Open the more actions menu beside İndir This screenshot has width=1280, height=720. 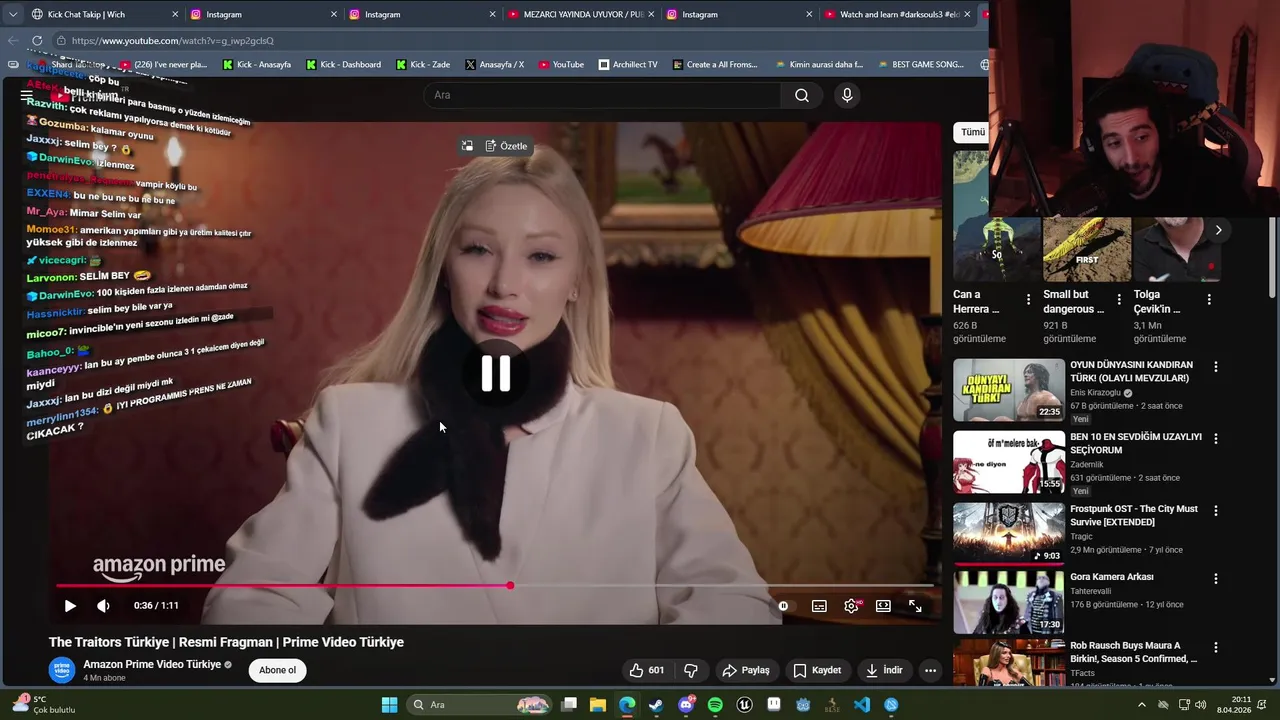tap(930, 670)
